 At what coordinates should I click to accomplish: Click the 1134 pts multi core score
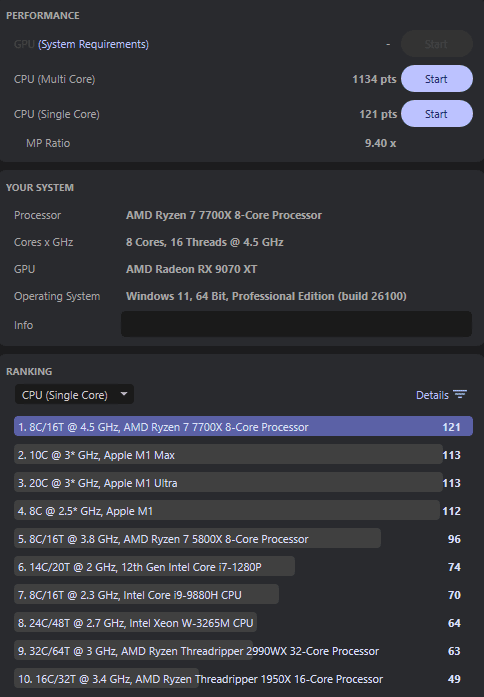coord(374,79)
